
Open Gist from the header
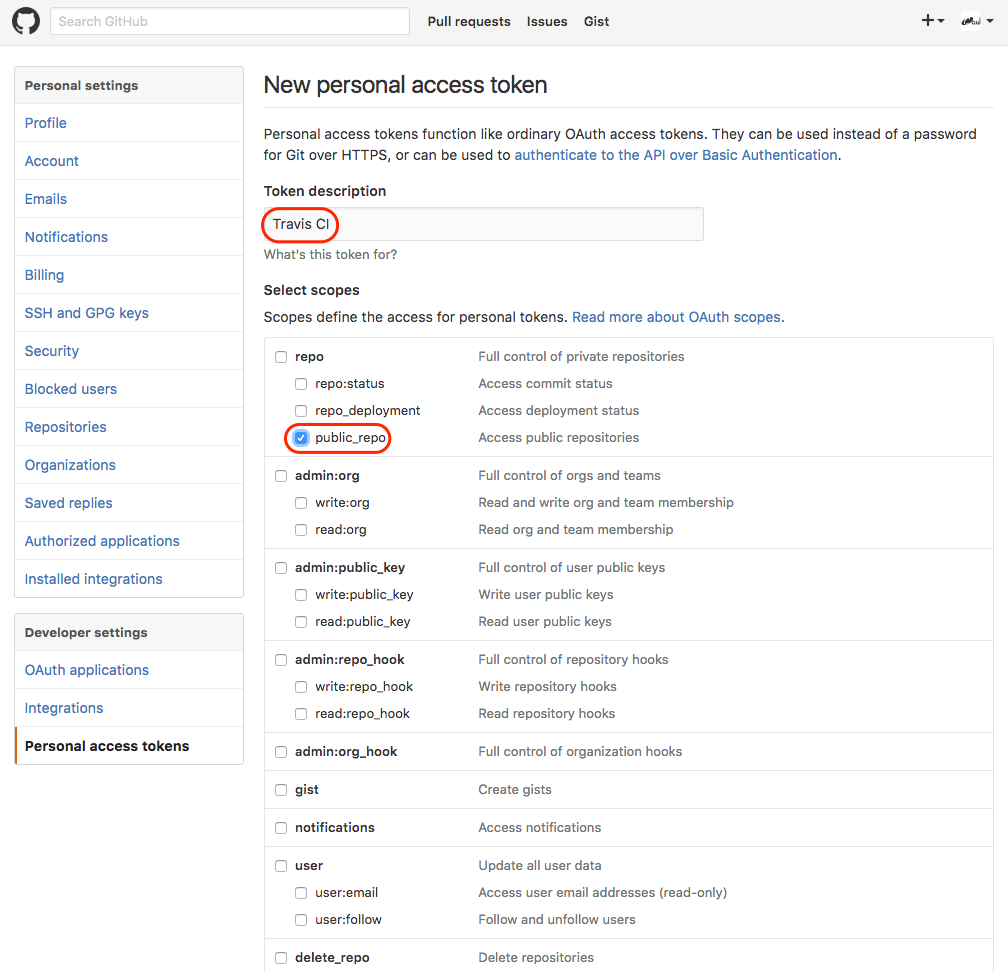(x=596, y=21)
